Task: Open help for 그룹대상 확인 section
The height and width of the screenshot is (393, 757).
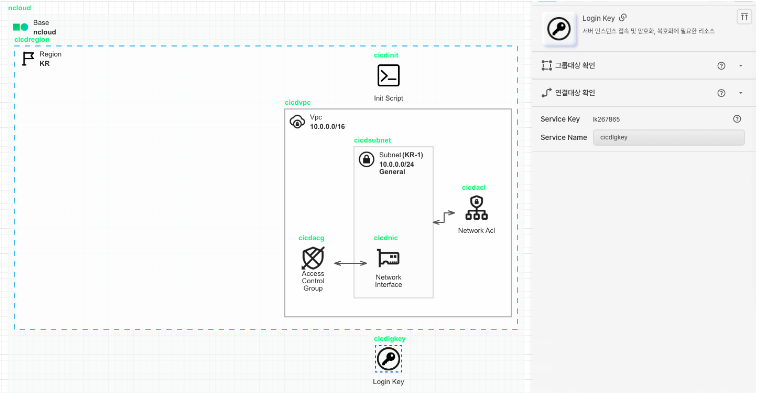Action: 721,66
